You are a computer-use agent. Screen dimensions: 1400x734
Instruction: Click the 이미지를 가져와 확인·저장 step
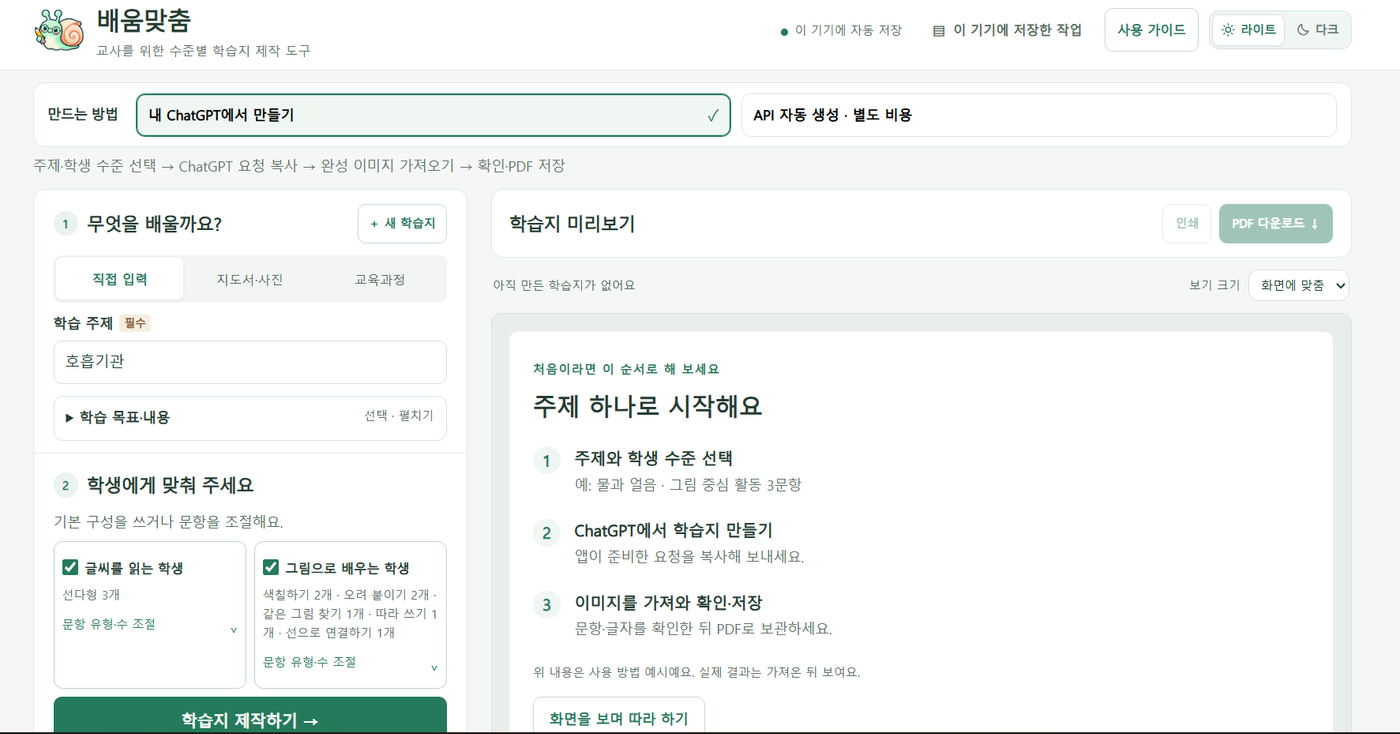[668, 603]
